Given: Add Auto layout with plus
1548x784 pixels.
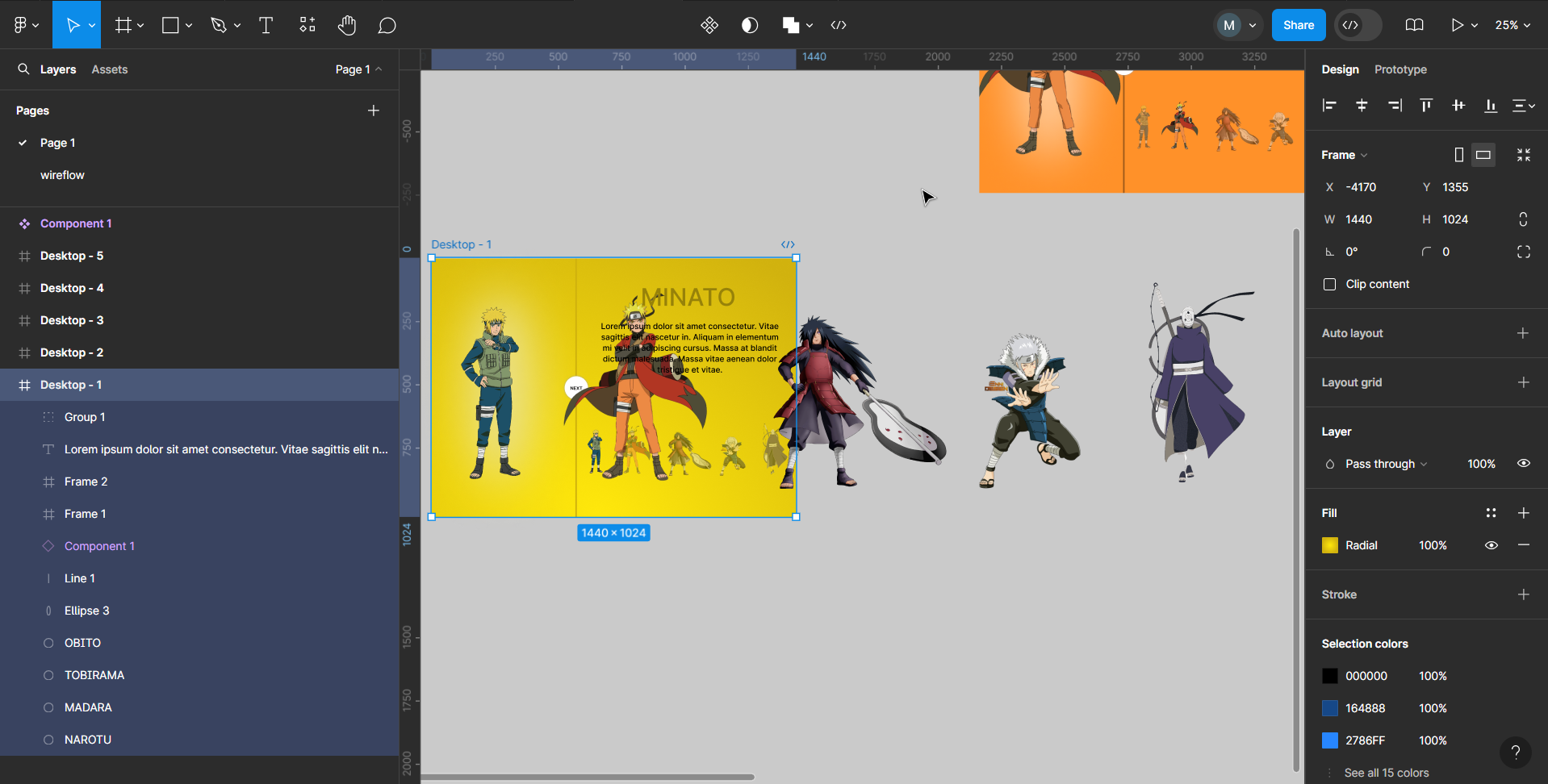Looking at the screenshot, I should 1523,333.
